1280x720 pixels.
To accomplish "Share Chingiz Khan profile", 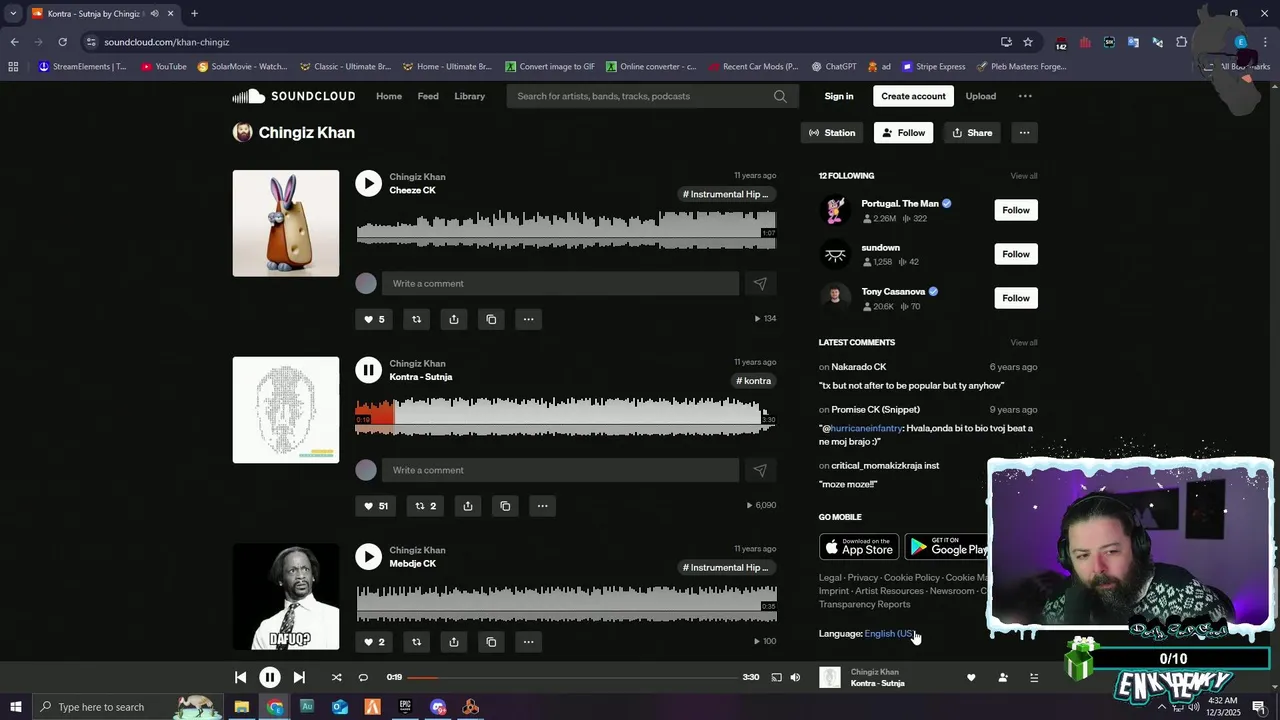I will [972, 132].
